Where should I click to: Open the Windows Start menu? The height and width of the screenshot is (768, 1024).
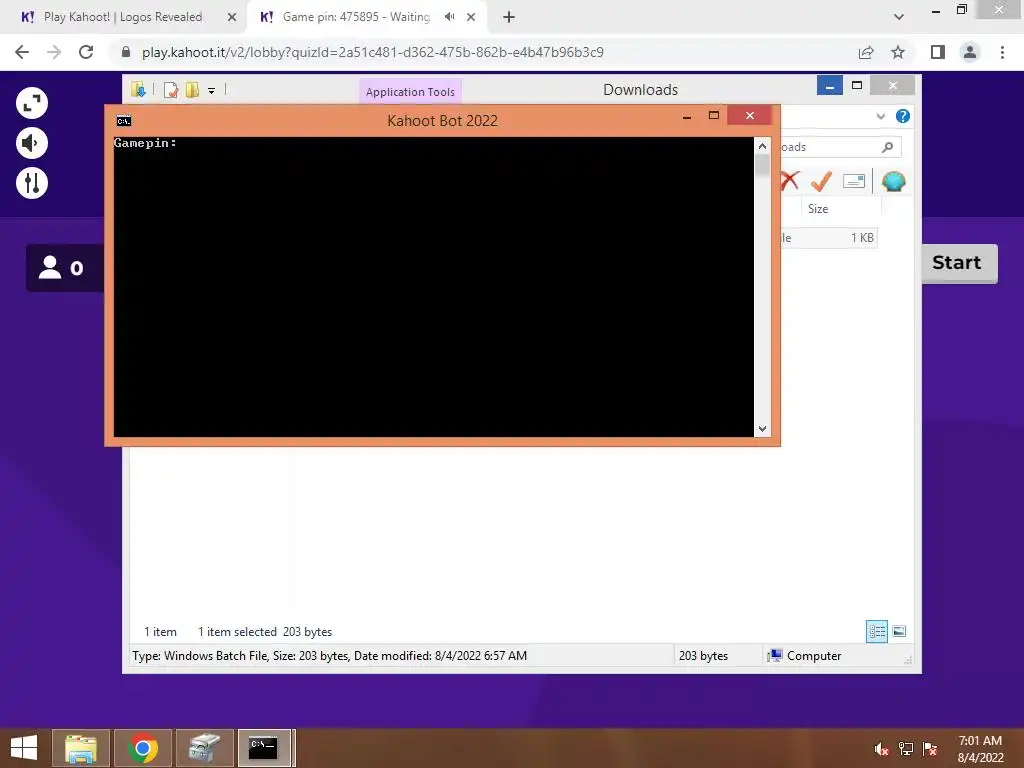click(x=24, y=748)
